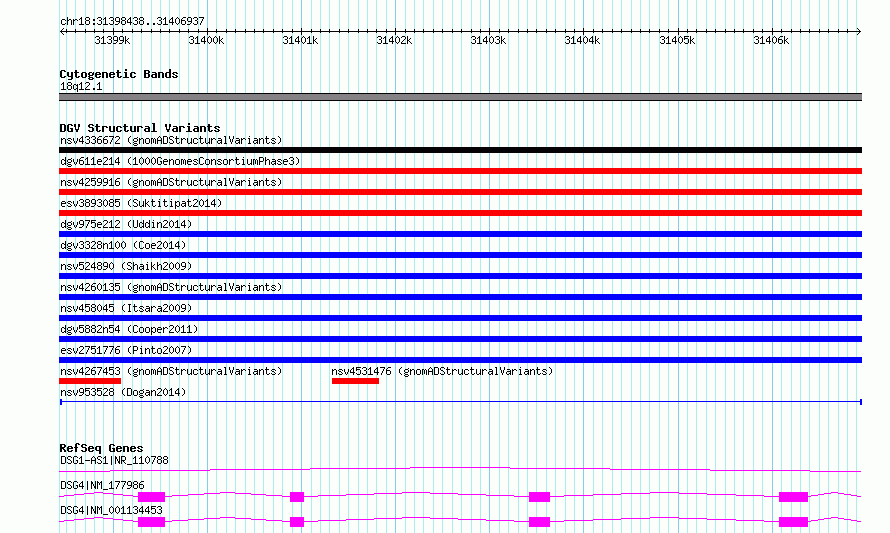
Task: Click the 31406k ruler tick label
Action: (771, 40)
